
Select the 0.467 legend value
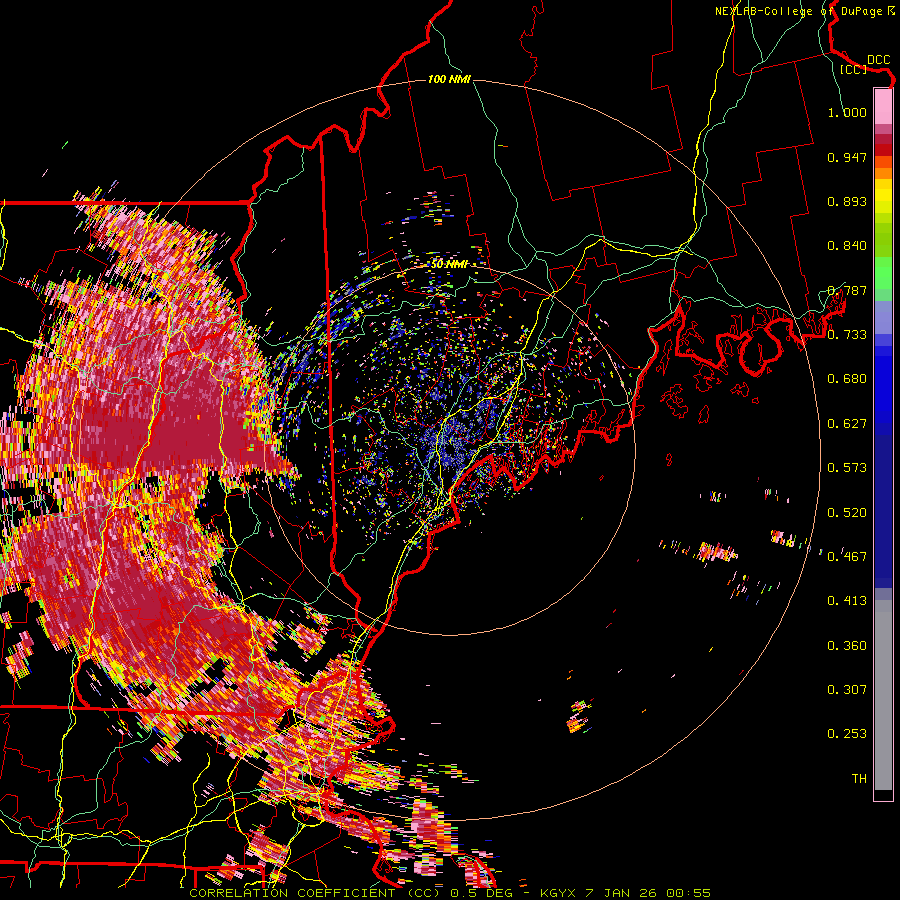pos(847,556)
